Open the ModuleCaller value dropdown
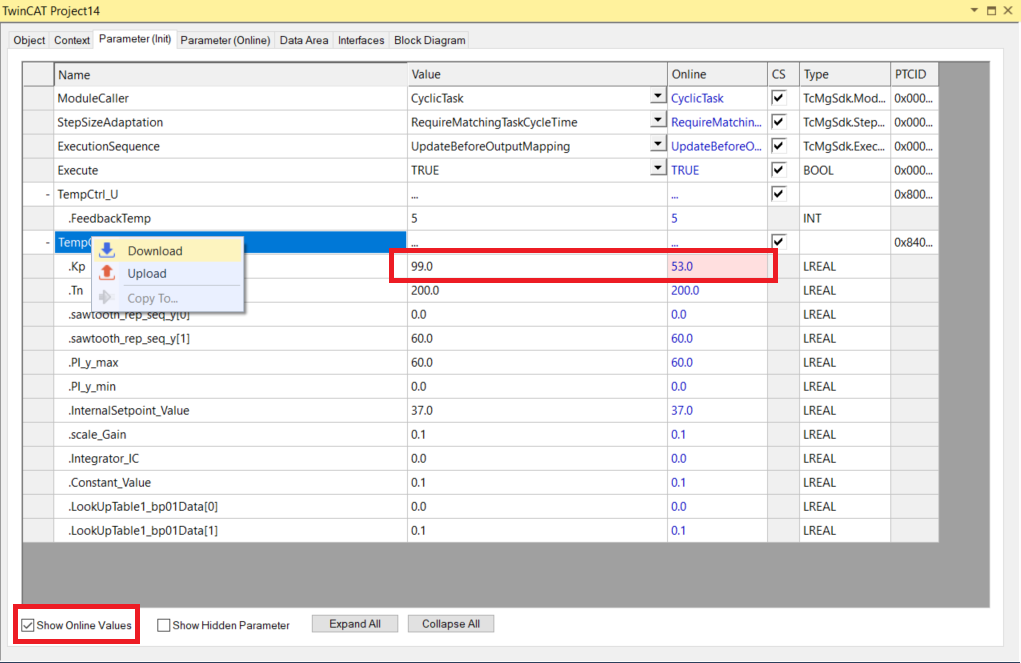 [658, 96]
